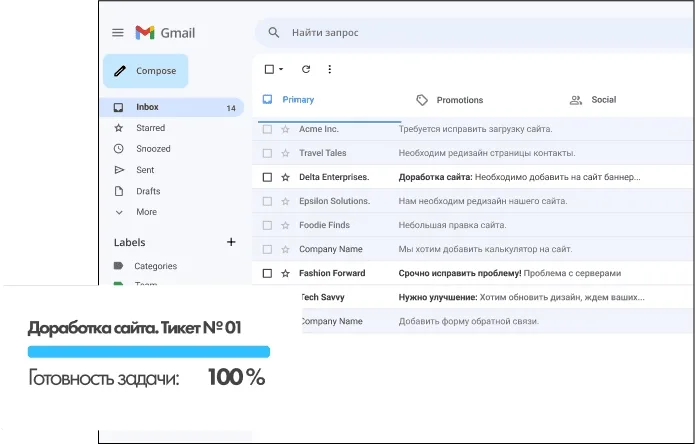The image size is (695, 444).
Task: Add a new label with plus icon
Action: (231, 242)
